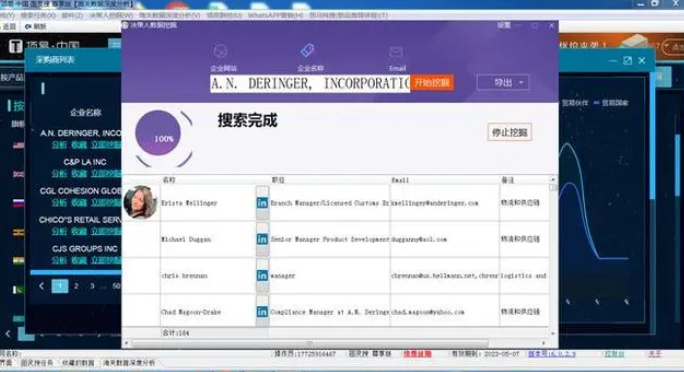Click analyze link under C&P LA INC
Viewport: 684px width, 372px height.
point(59,173)
